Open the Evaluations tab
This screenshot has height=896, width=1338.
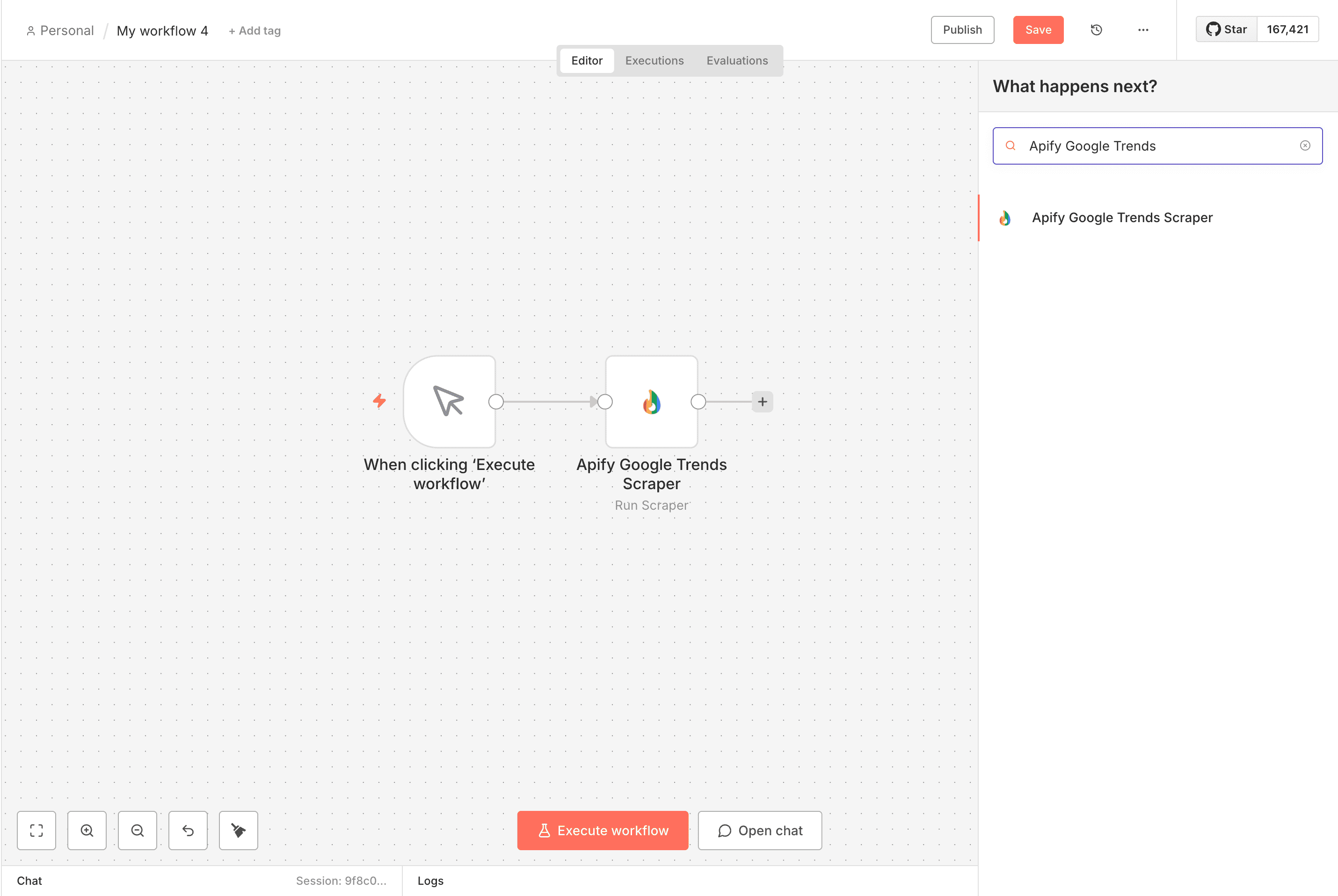[x=737, y=61]
